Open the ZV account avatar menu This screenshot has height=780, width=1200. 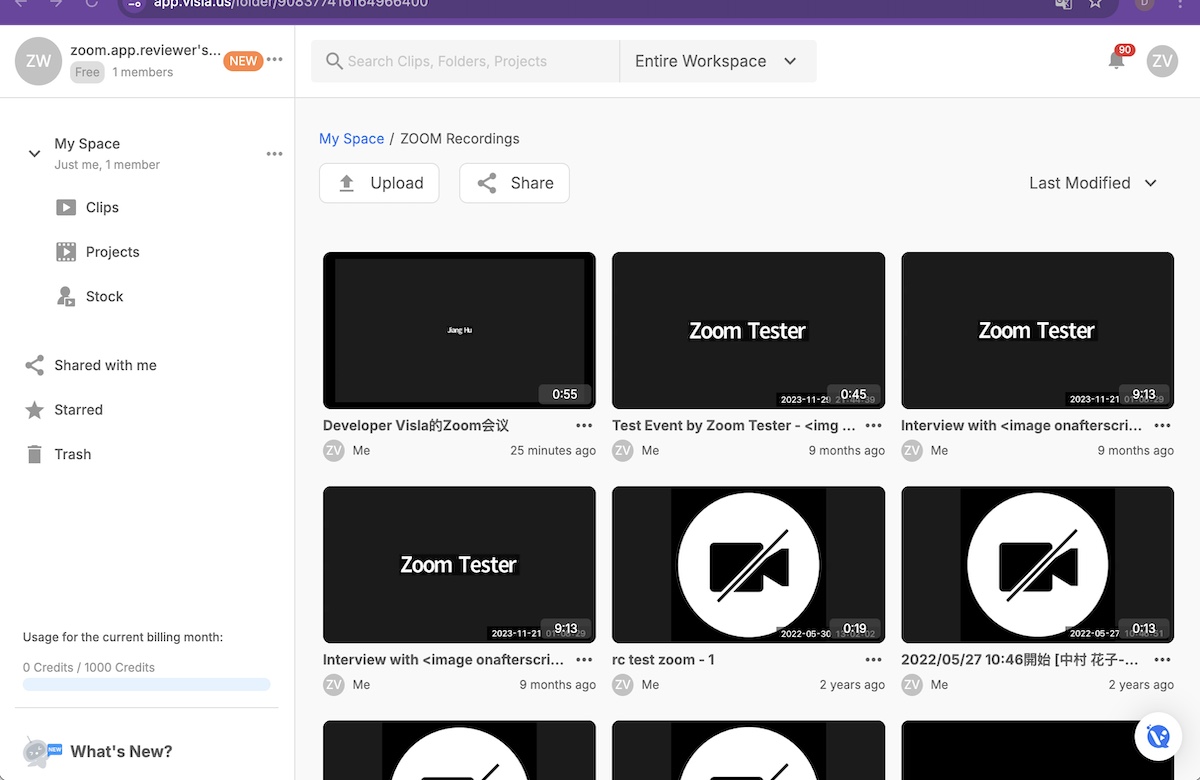click(x=1162, y=61)
